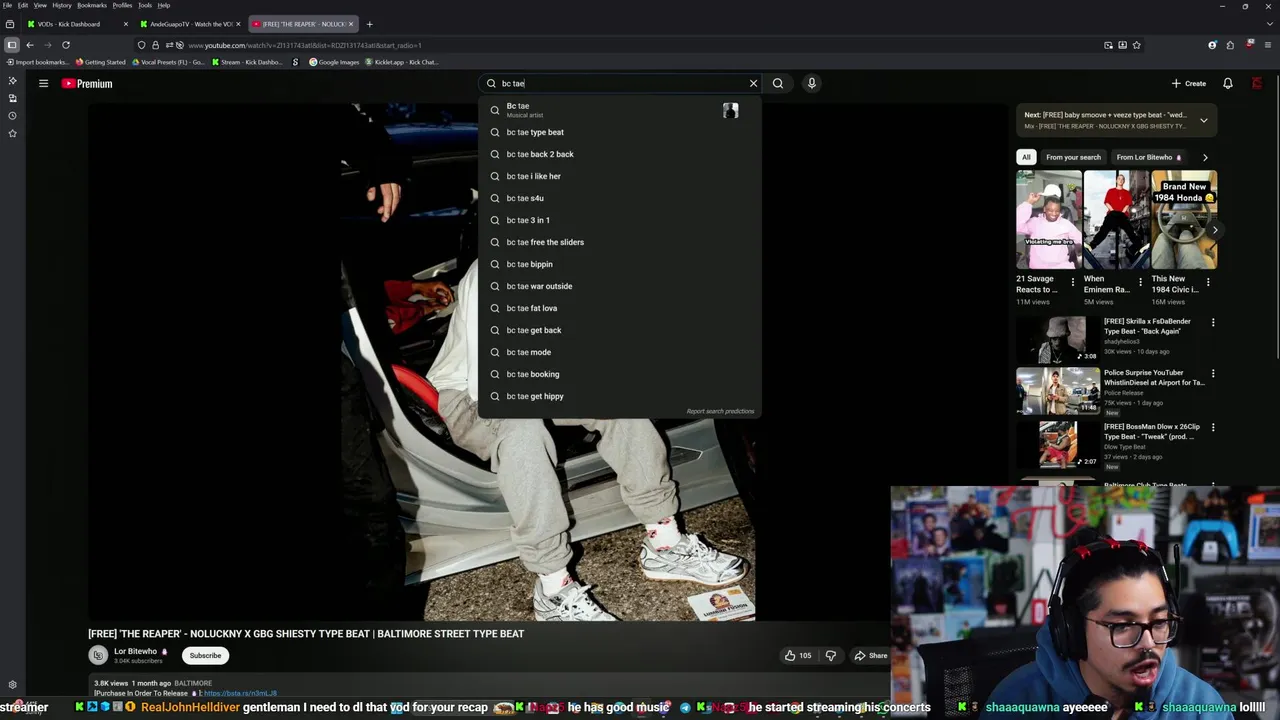The width and height of the screenshot is (1280, 720).
Task: Open 'Skrilla x FsDaBender Type Beat' video
Action: (x=1058, y=340)
